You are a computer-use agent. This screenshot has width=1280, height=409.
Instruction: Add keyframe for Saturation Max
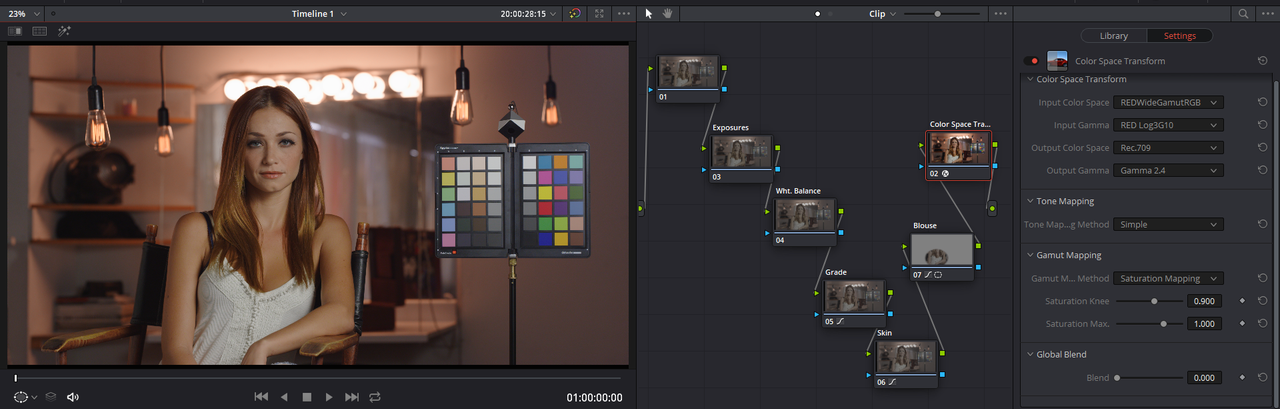tap(1242, 324)
